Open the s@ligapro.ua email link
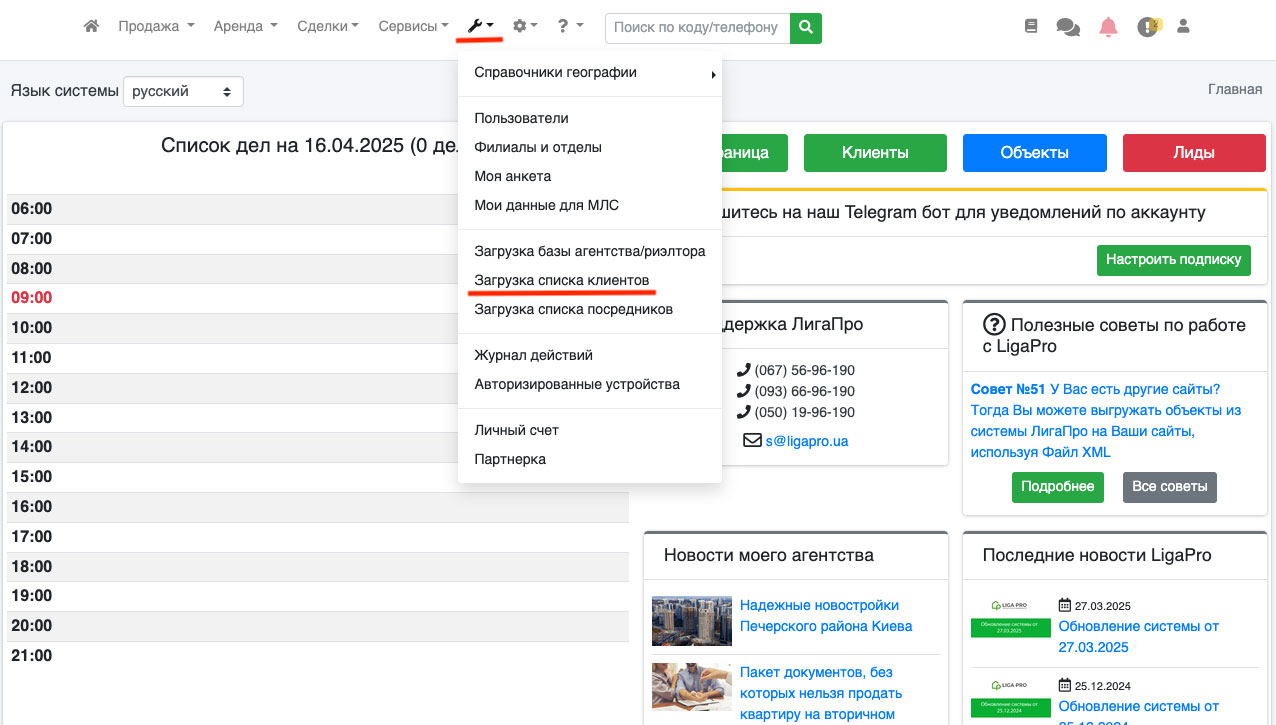This screenshot has width=1276, height=725. (x=807, y=440)
